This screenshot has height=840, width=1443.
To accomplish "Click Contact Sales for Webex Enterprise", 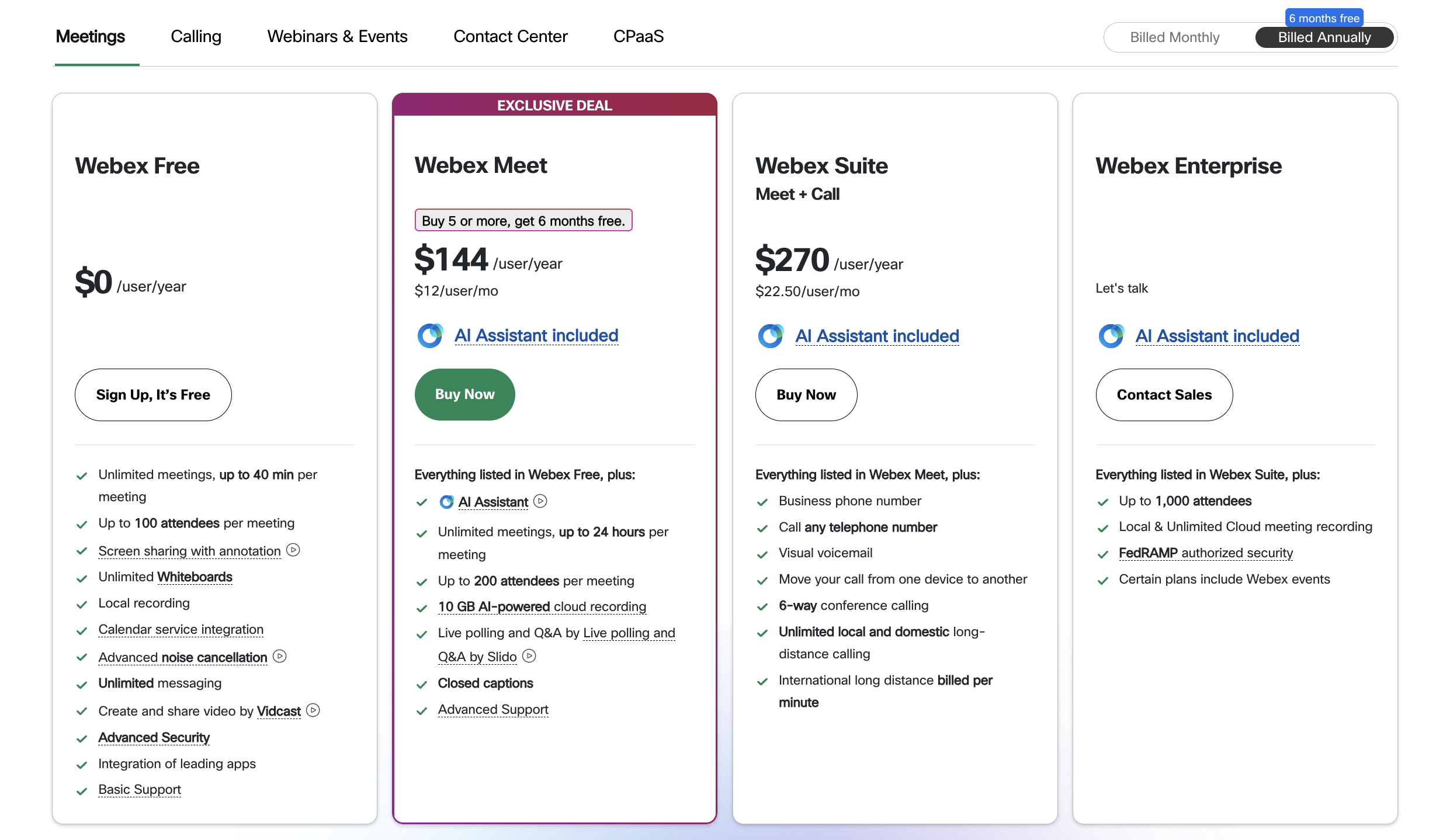I will (x=1164, y=395).
